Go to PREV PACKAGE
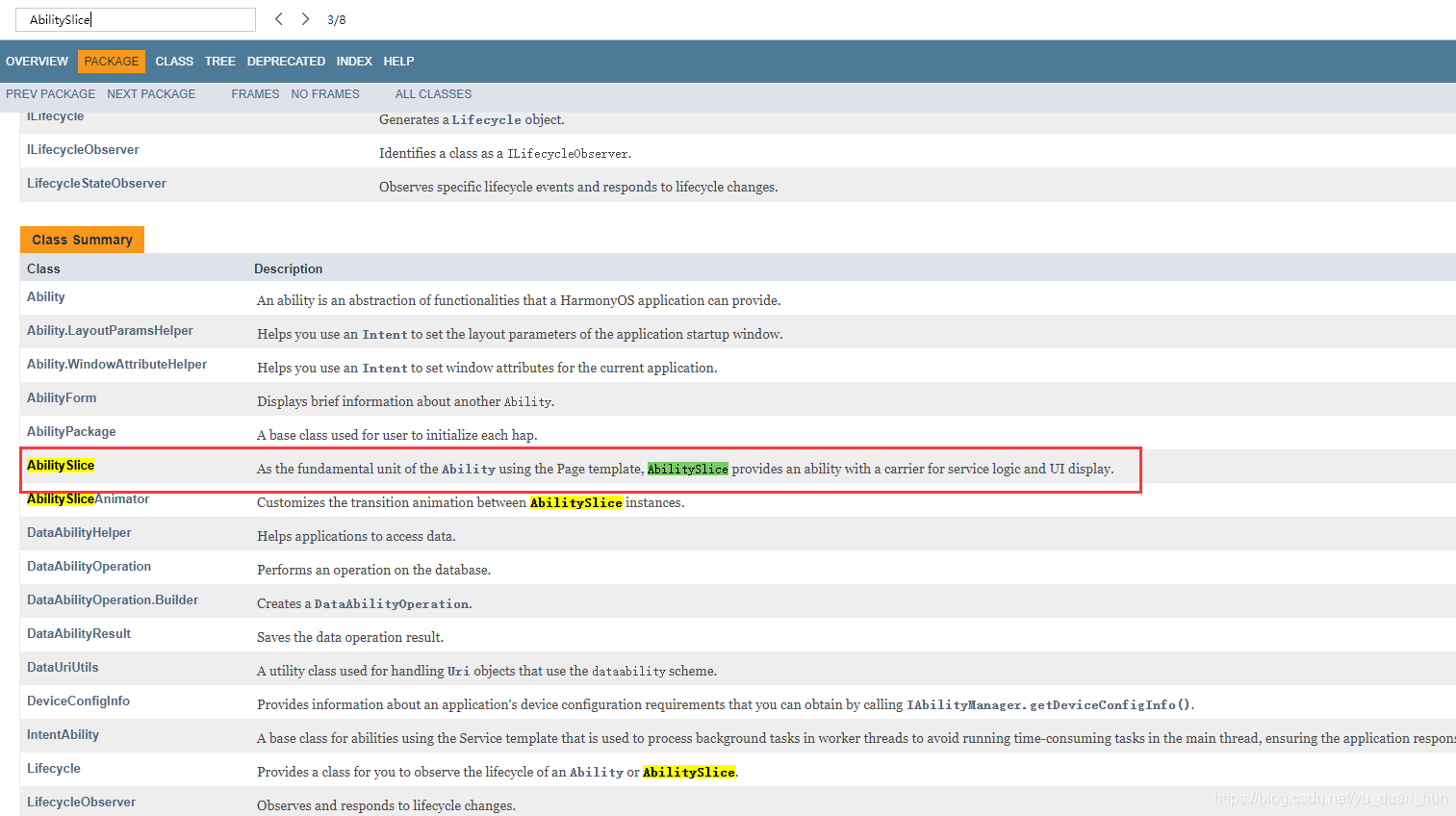 50,94
